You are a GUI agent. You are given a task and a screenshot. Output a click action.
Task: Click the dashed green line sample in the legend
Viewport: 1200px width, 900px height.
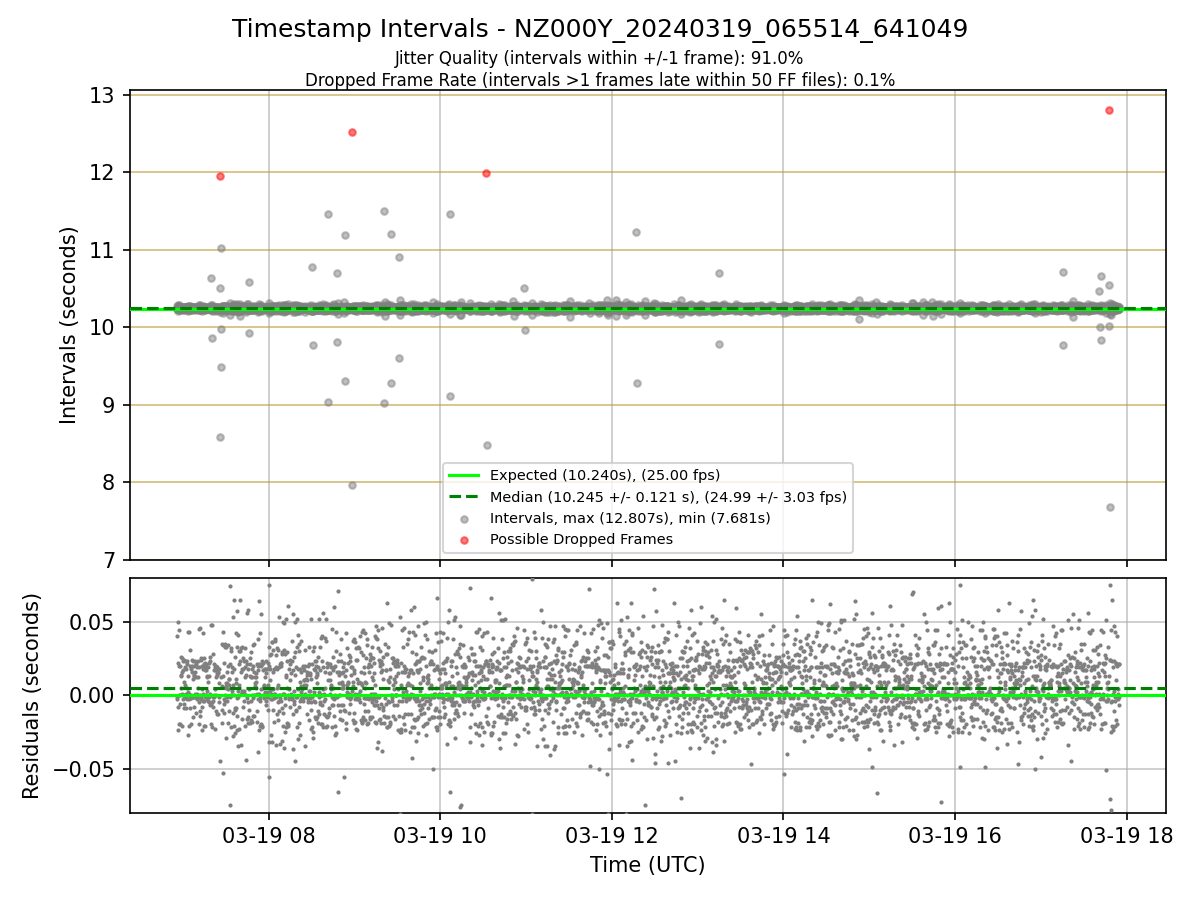click(x=465, y=496)
